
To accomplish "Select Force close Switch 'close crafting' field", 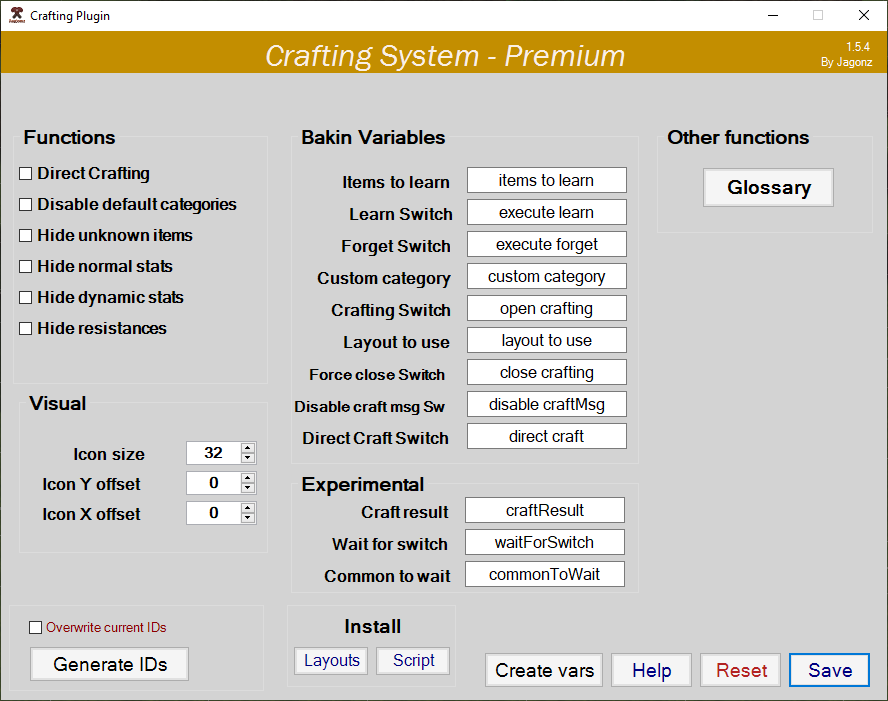I will point(547,372).
